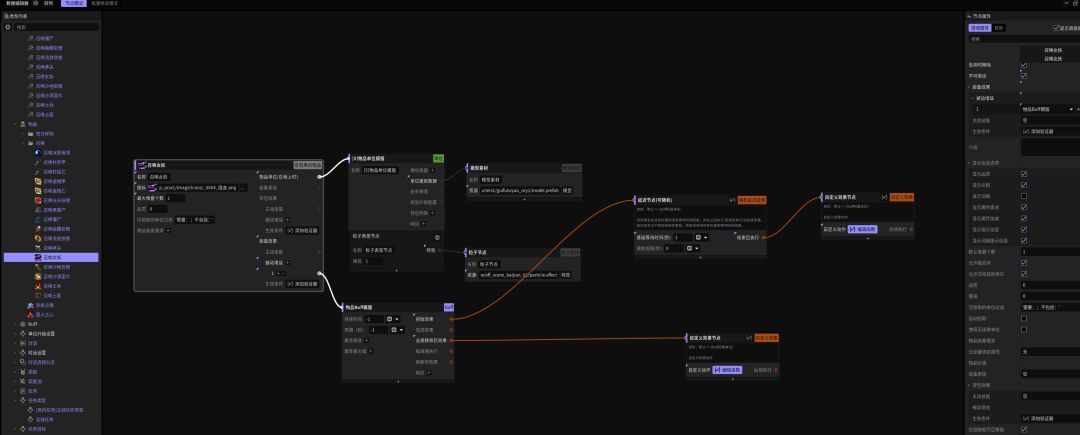Click the blue orb icon of the first 召唤 folder item

(39, 153)
